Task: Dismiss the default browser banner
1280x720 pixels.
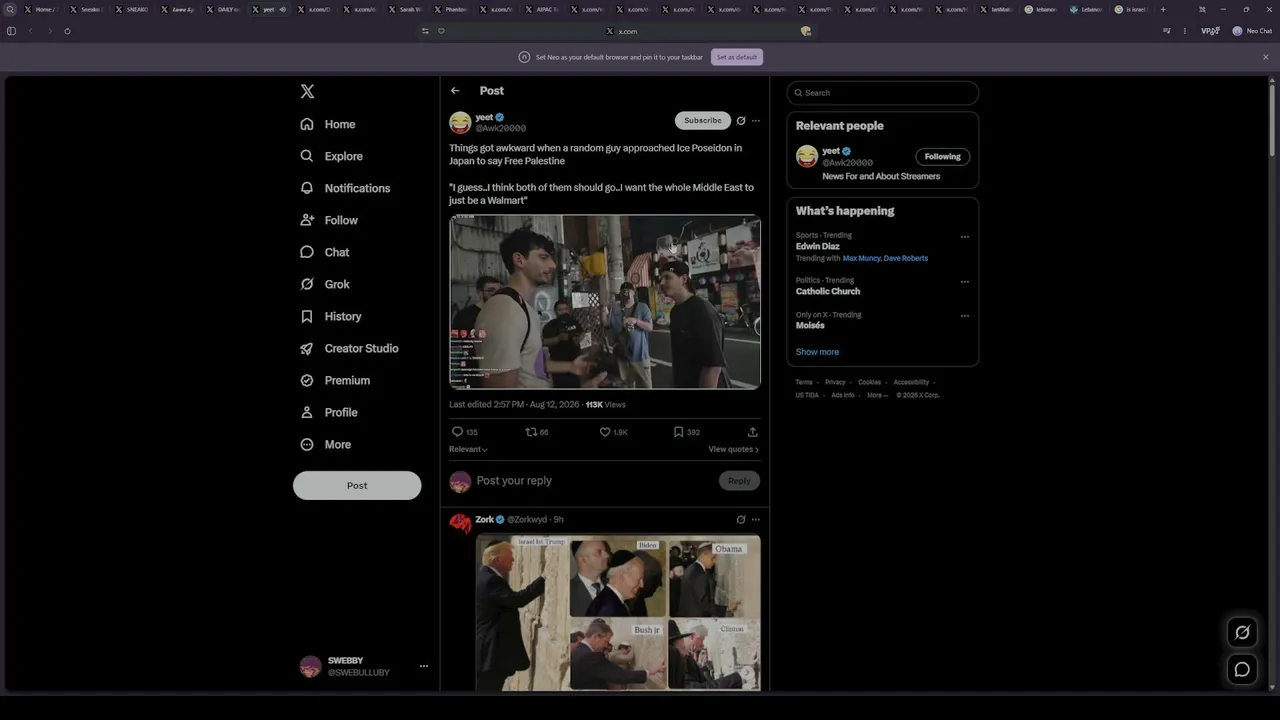Action: 1266,57
